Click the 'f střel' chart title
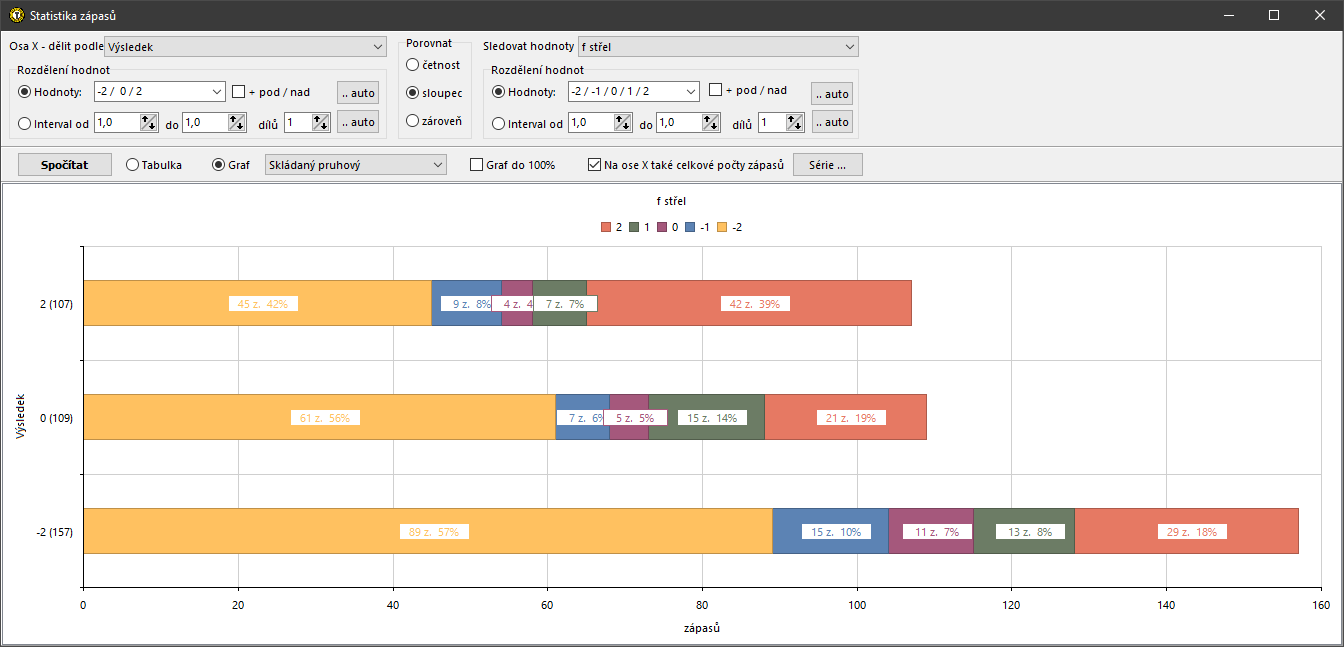1344x647 pixels. (671, 201)
